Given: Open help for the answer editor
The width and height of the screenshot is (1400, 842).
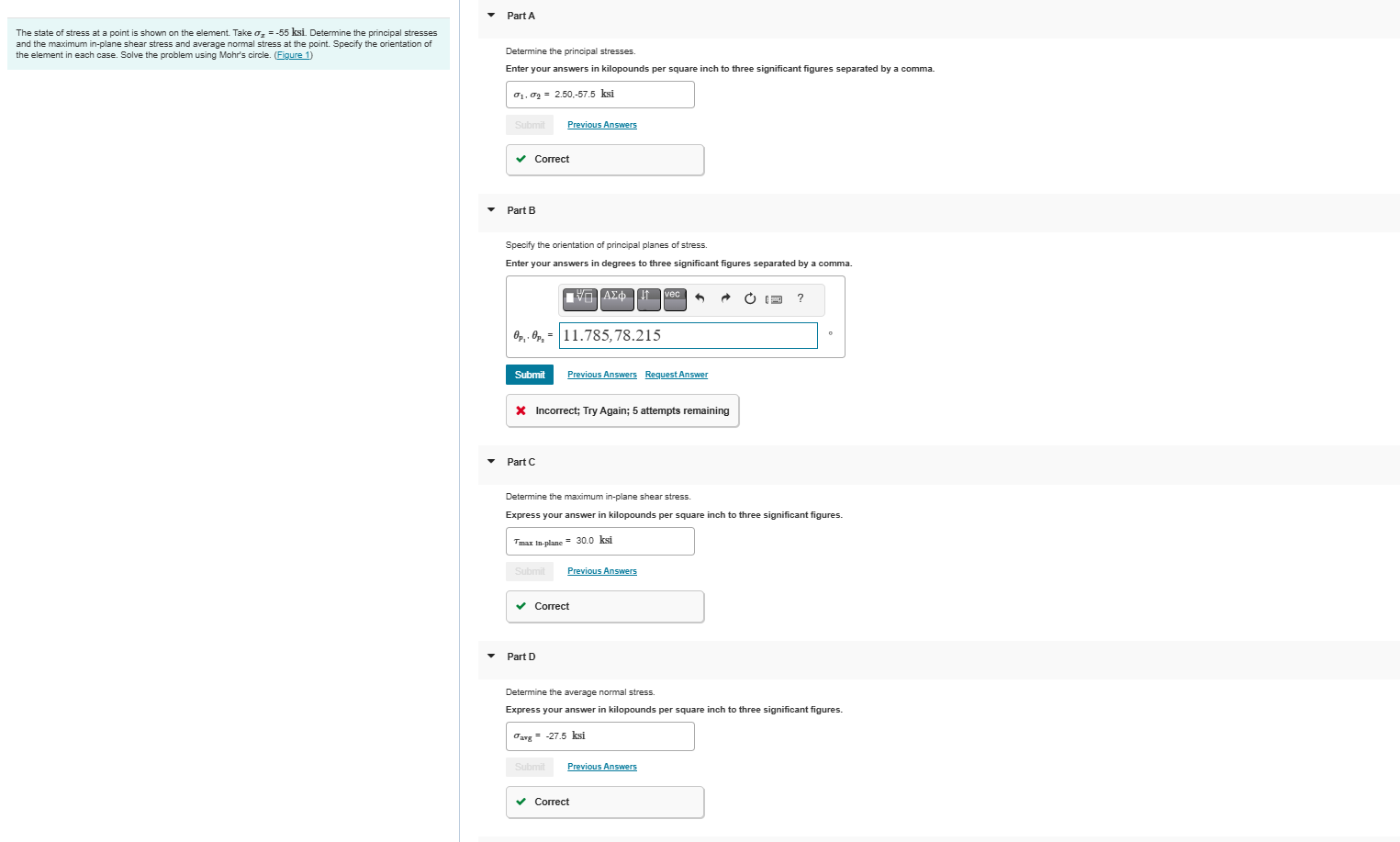Looking at the screenshot, I should (801, 298).
